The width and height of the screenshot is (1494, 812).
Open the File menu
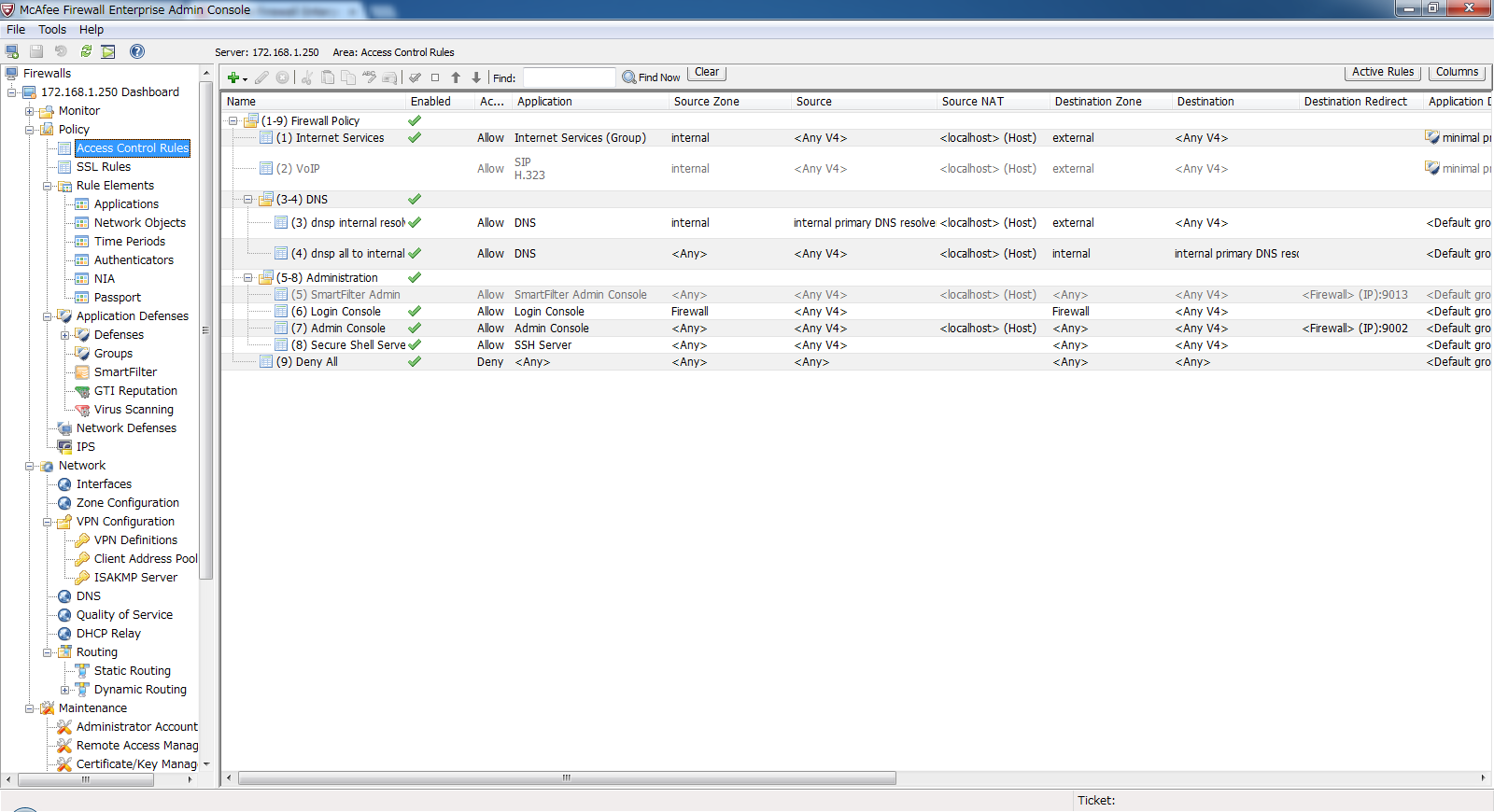pyautogui.click(x=16, y=30)
